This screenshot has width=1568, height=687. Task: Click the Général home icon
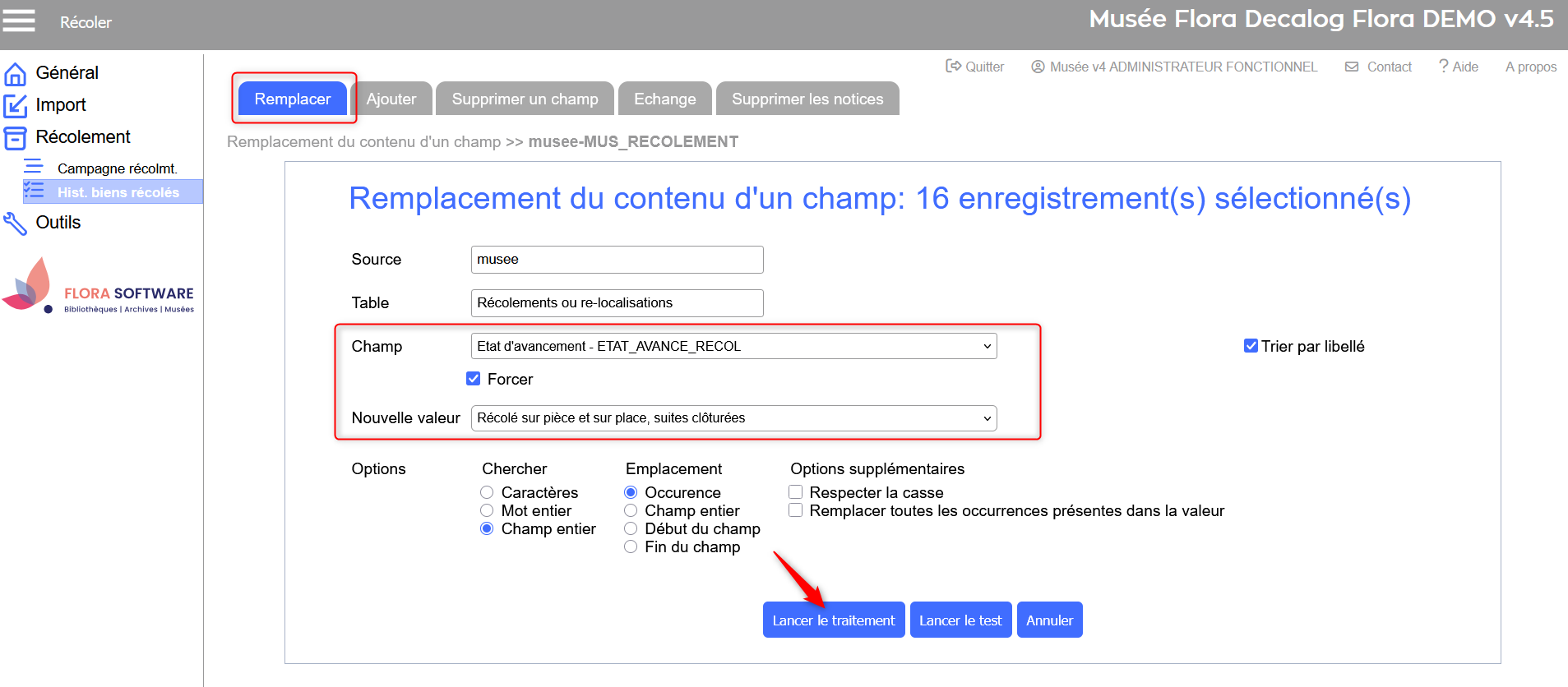(15, 74)
